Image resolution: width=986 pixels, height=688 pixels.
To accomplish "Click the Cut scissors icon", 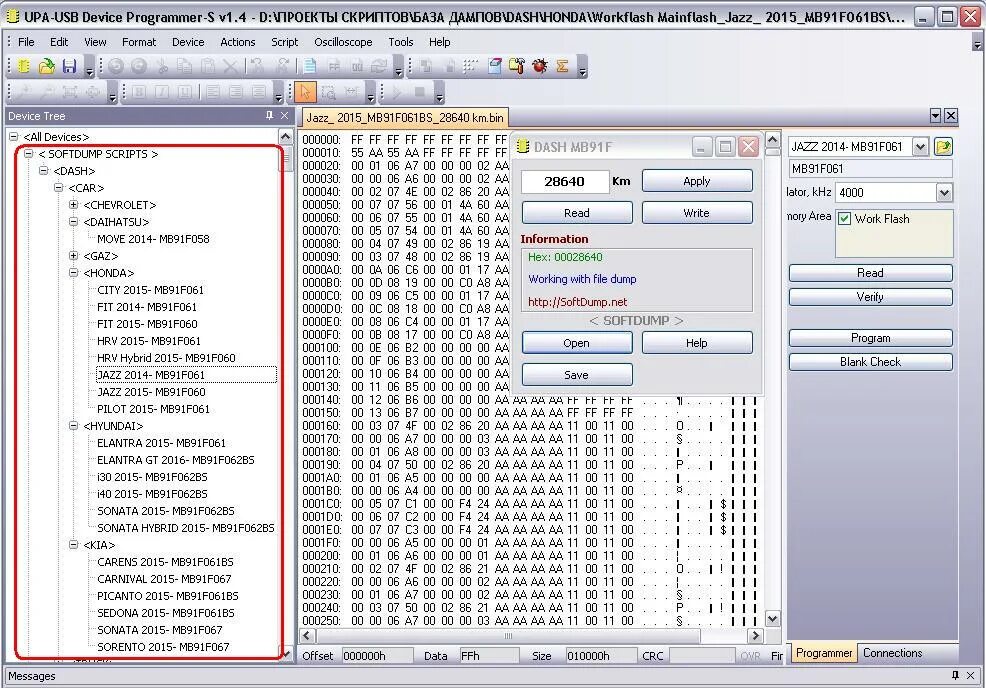I will click(x=162, y=66).
